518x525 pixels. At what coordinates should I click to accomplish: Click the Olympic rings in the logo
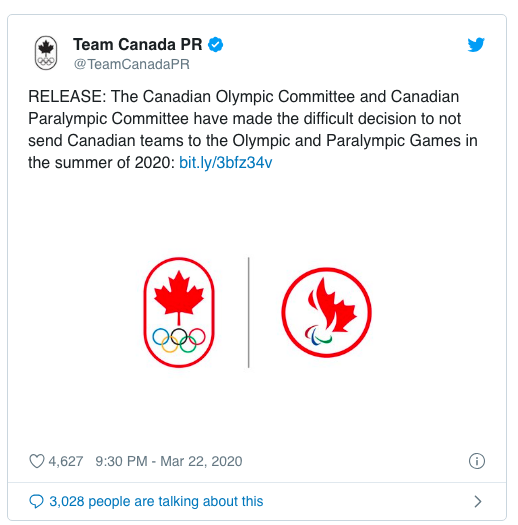click(x=179, y=340)
